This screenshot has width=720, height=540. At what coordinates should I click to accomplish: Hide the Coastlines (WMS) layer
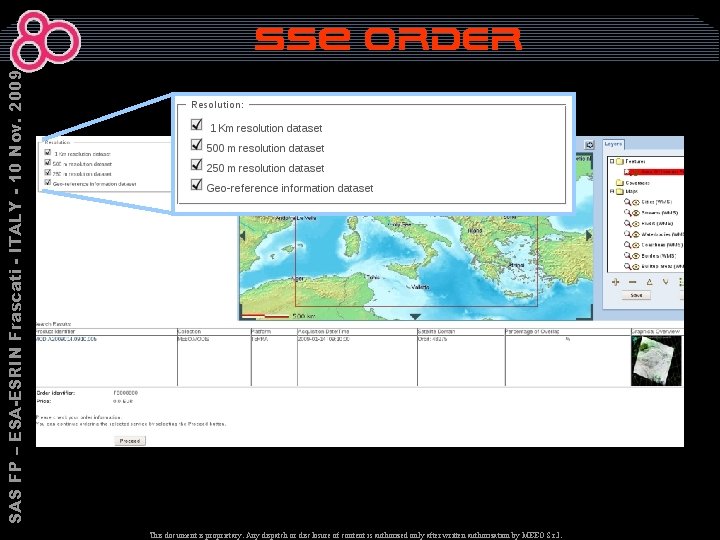(x=636, y=245)
